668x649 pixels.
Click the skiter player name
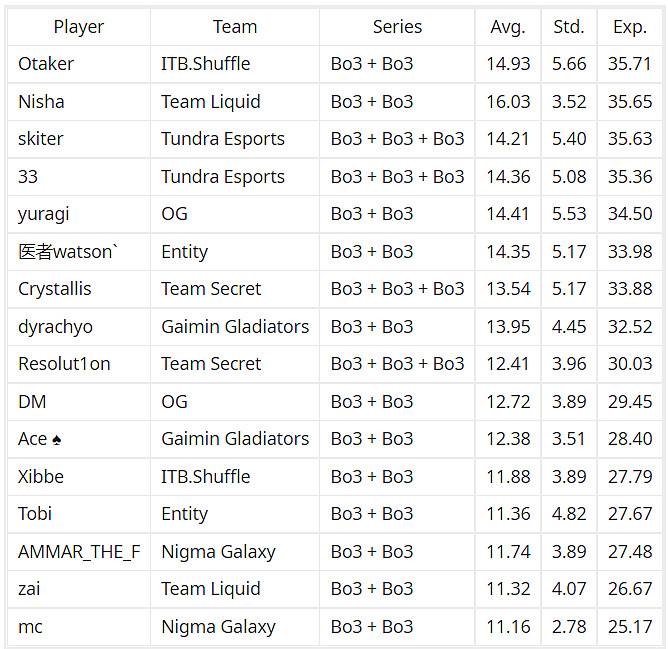coord(41,139)
